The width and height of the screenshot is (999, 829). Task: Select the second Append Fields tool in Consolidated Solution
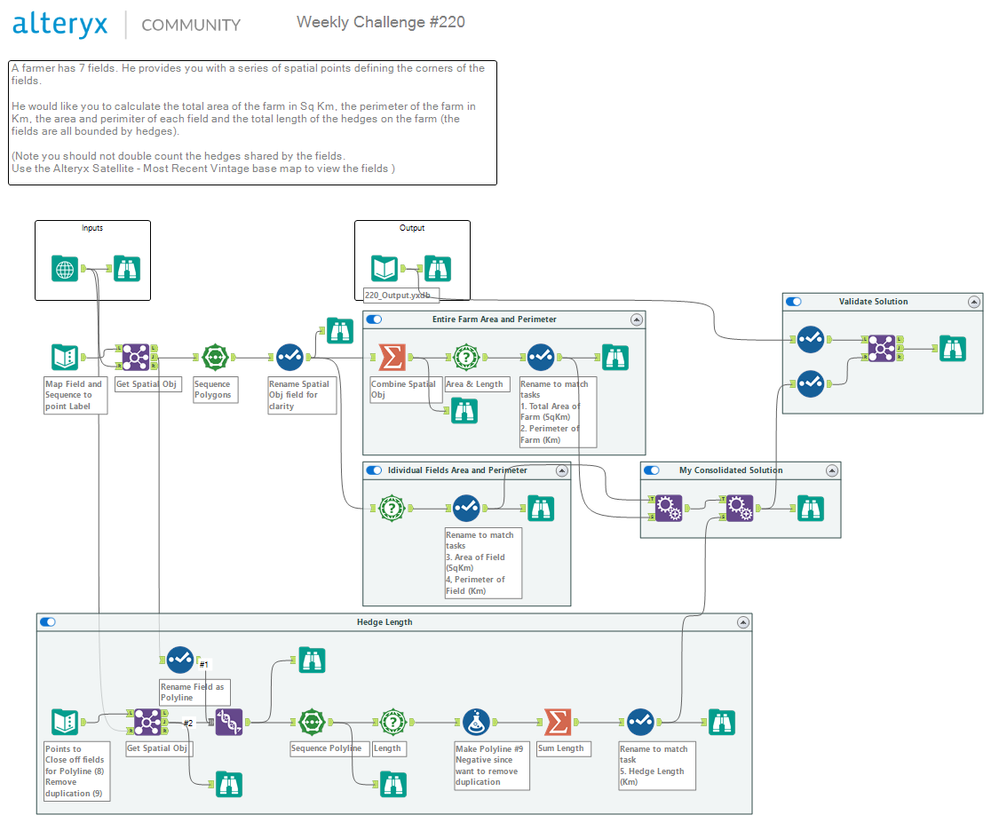click(740, 508)
